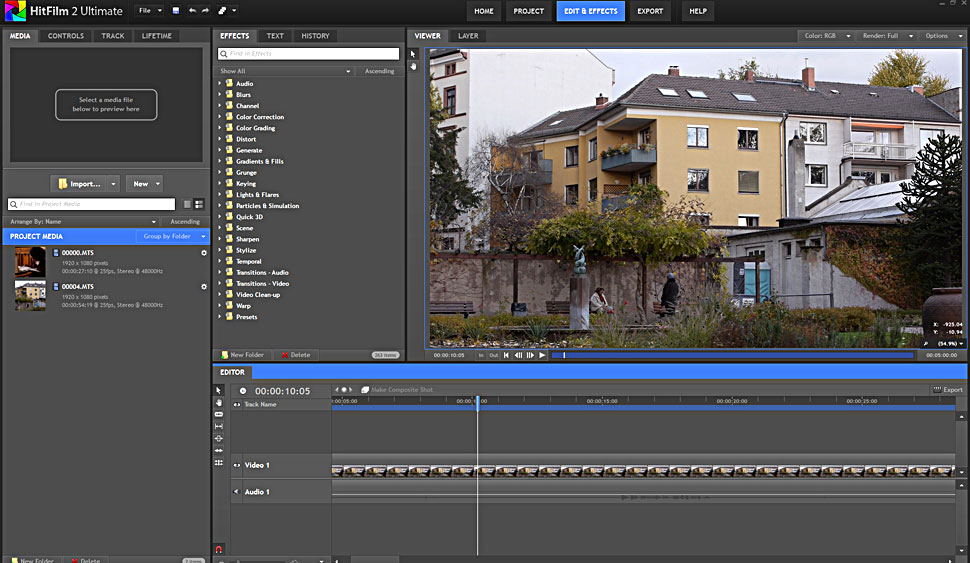Mute the Audio 1 track
The image size is (970, 563).
[x=237, y=492]
